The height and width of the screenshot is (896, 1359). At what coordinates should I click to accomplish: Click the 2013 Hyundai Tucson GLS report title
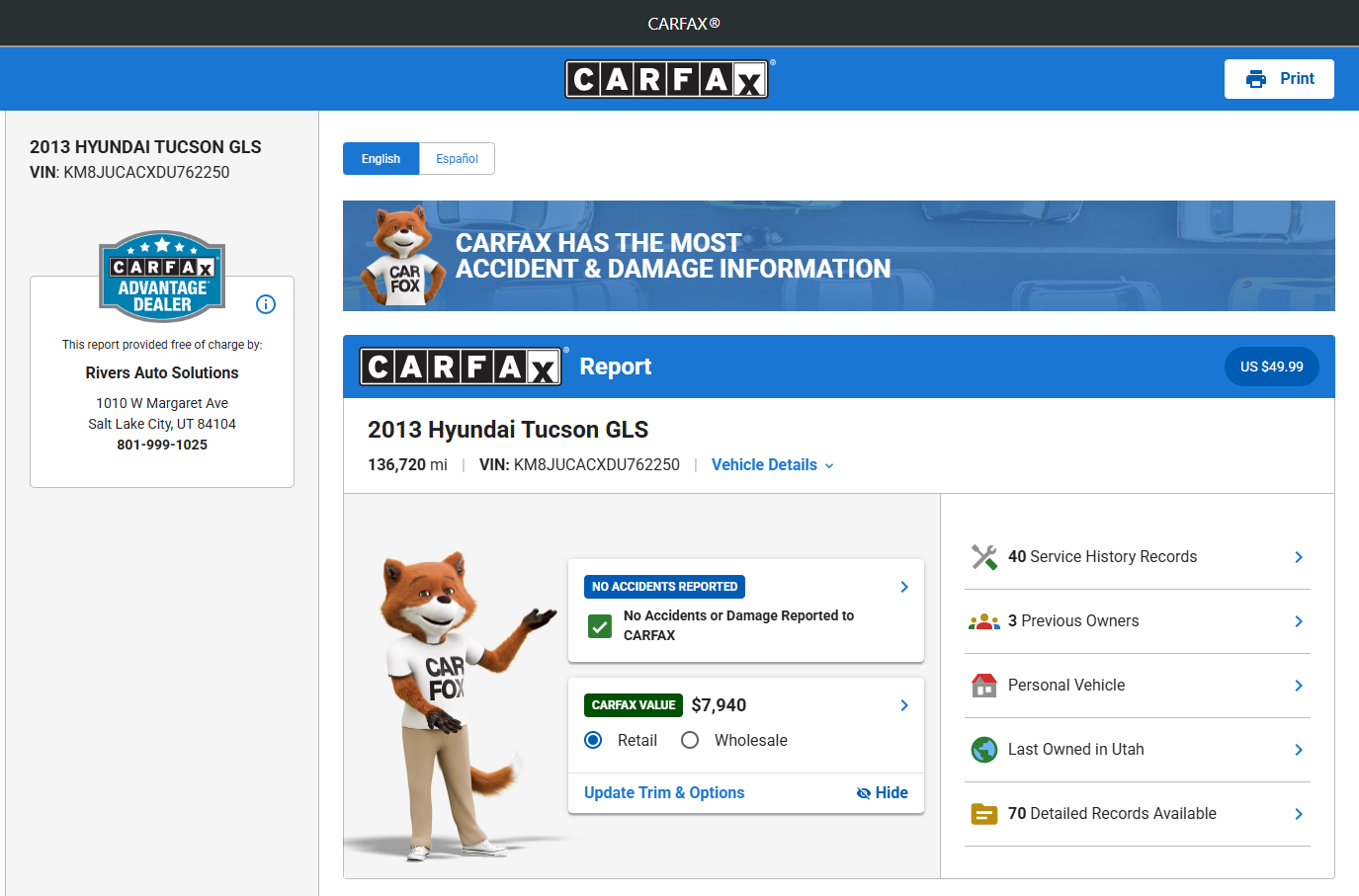pyautogui.click(x=508, y=430)
